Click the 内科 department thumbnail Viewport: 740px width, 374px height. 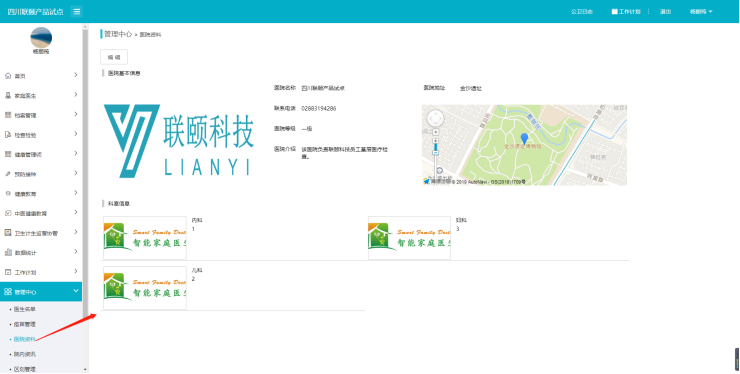[145, 238]
